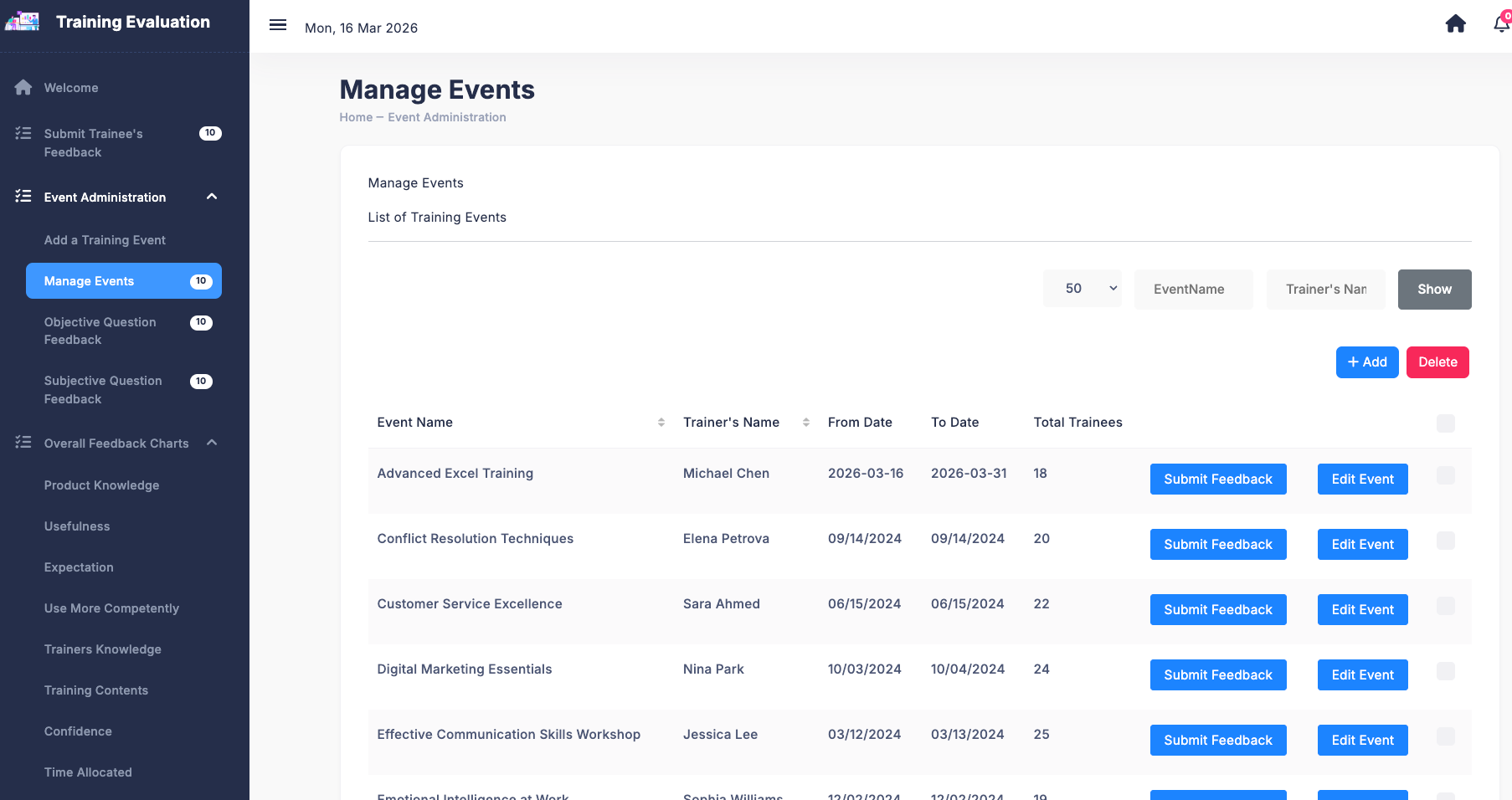Sort by Event Name column arrows
This screenshot has height=800, width=1512.
click(x=661, y=423)
